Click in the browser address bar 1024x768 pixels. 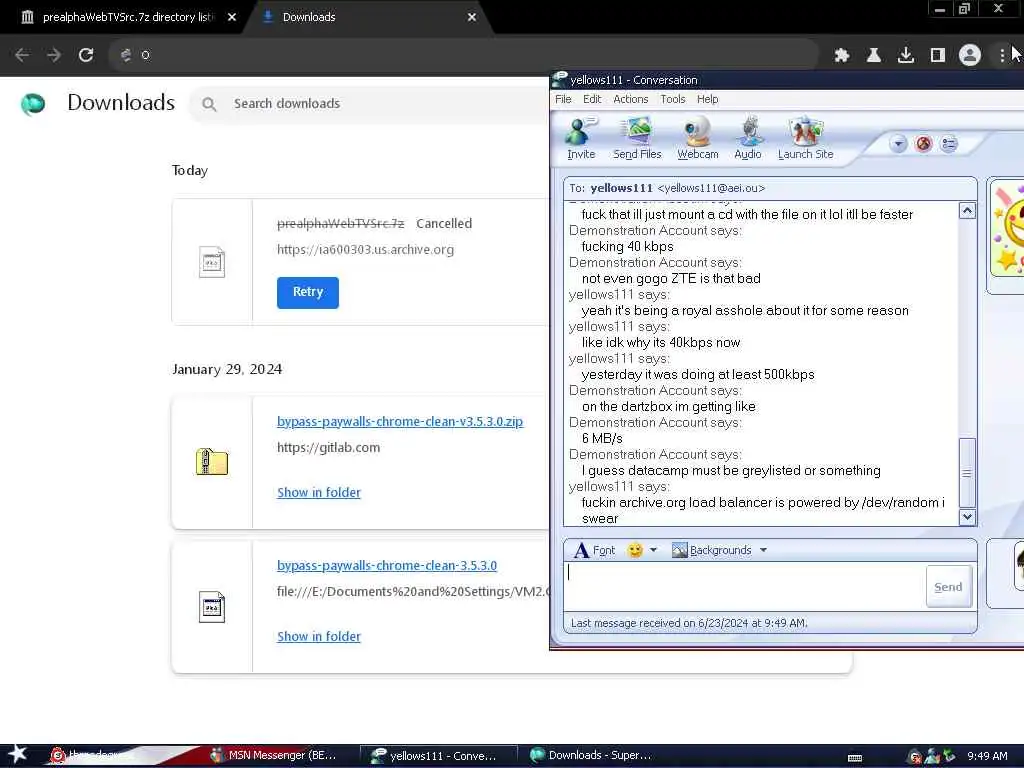pos(464,55)
